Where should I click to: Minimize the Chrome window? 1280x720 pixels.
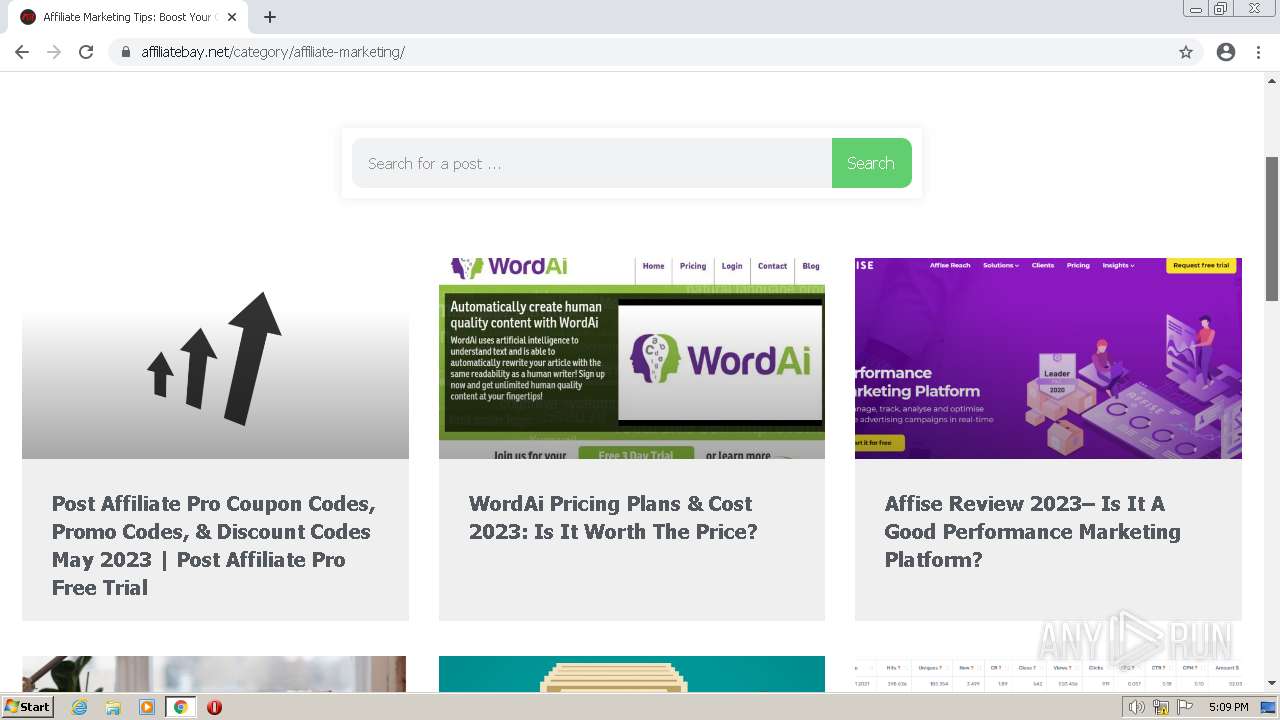tap(1195, 9)
